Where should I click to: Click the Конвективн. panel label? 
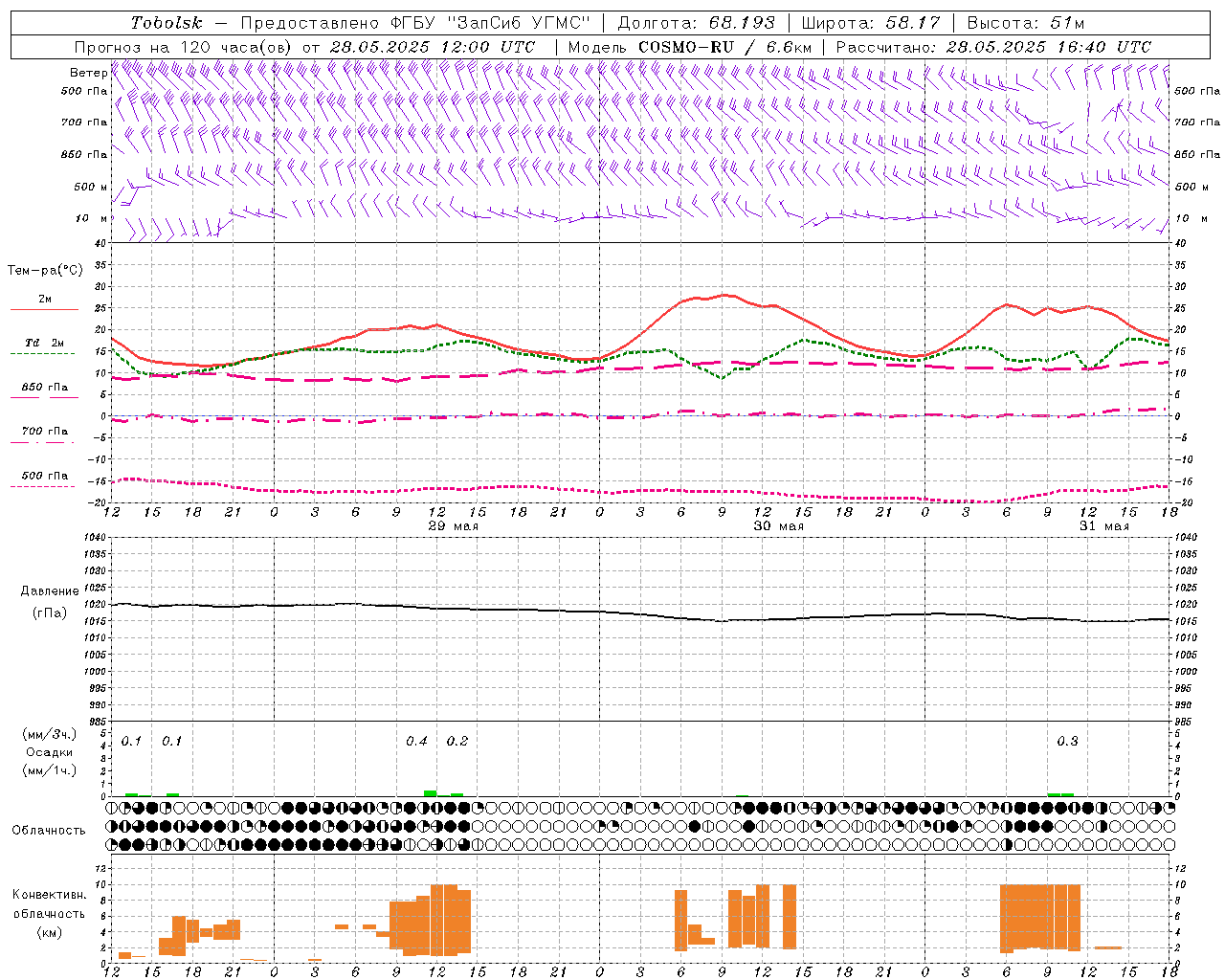[x=49, y=895]
